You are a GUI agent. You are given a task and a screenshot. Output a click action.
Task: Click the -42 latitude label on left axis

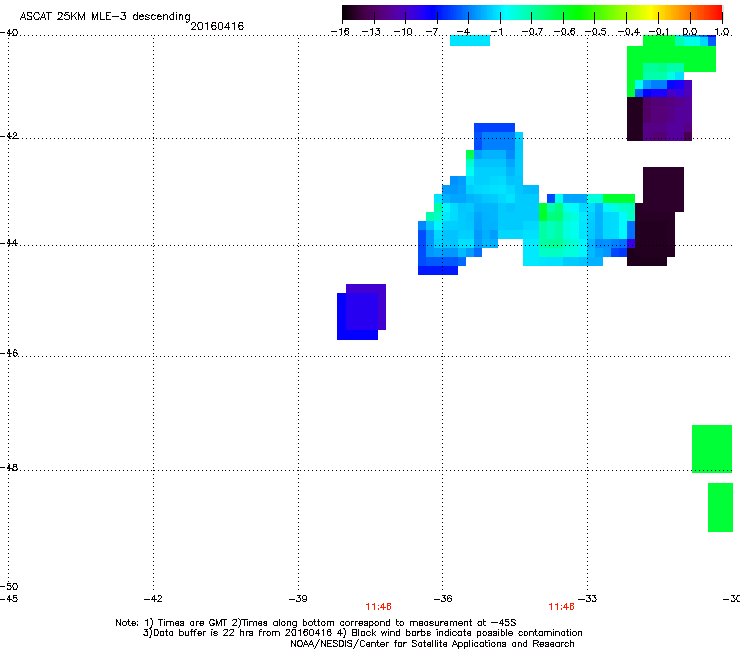tap(9, 135)
